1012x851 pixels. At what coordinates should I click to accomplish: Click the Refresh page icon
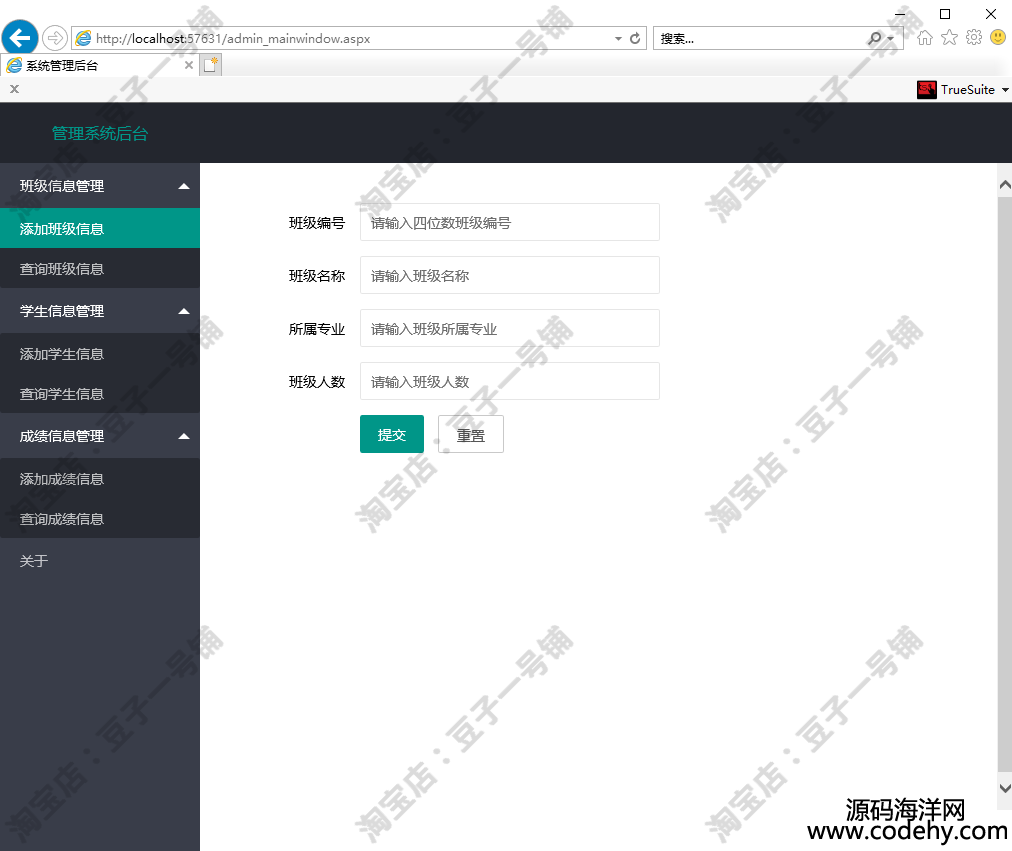tap(635, 38)
